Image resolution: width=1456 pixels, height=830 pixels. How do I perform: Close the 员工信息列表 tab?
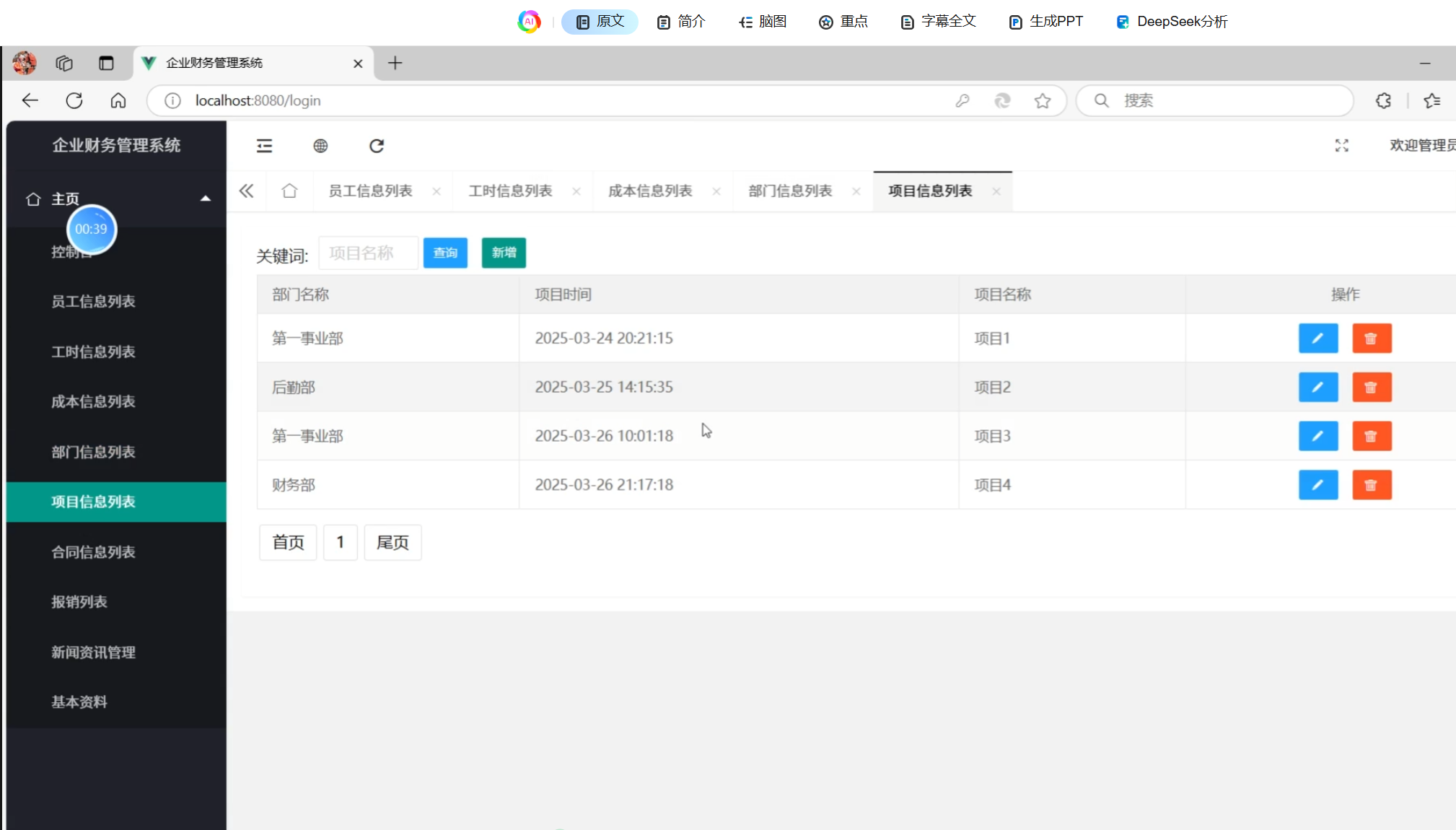437,191
